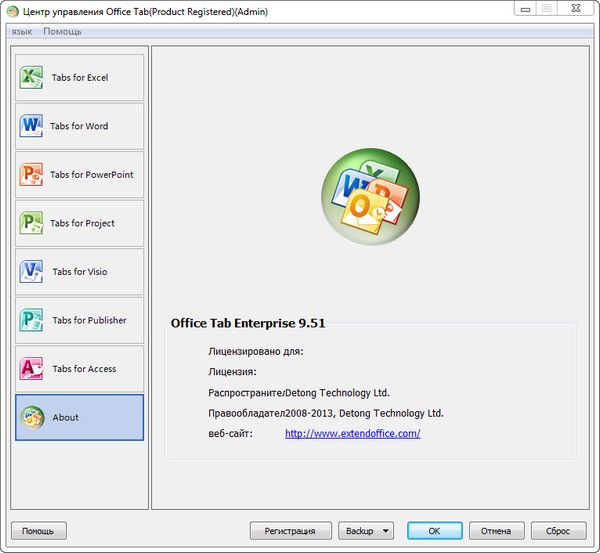Select the Tabs for Visio label
The width and height of the screenshot is (600, 553).
click(x=80, y=272)
